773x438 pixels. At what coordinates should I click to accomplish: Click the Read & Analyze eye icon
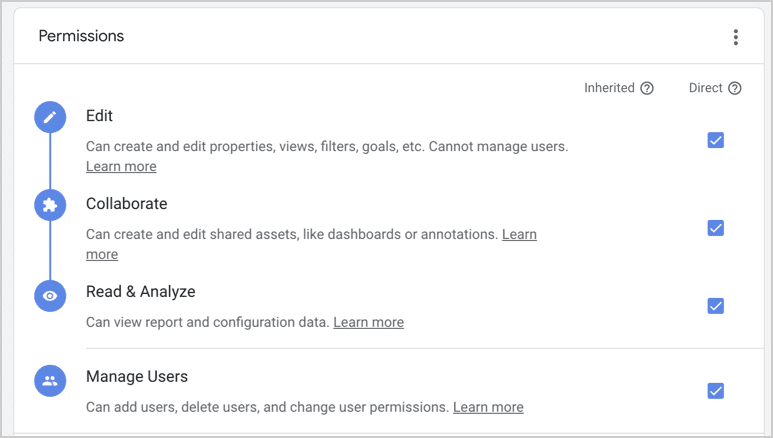point(50,296)
